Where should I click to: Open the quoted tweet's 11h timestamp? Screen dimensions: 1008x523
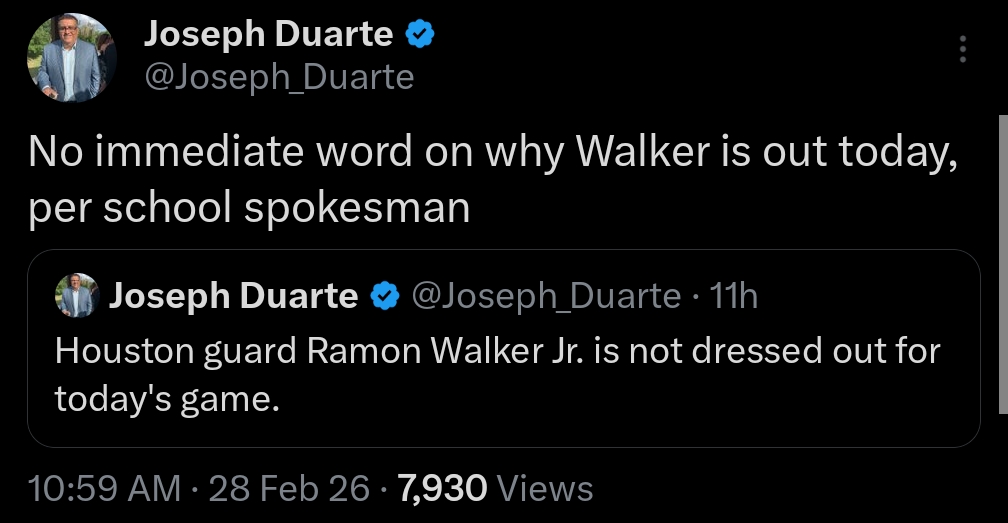[732, 296]
